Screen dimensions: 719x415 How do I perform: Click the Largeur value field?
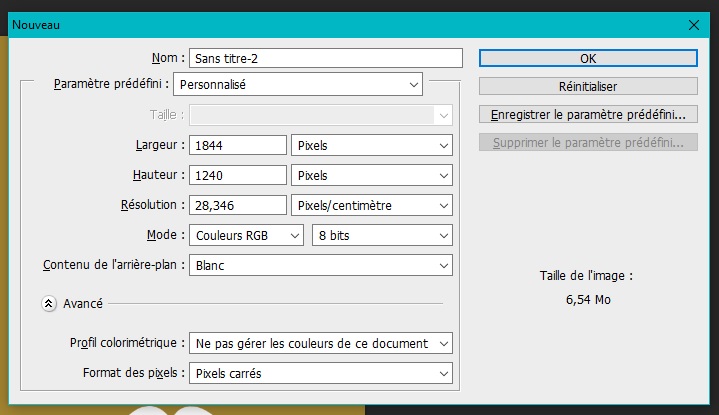pos(237,146)
